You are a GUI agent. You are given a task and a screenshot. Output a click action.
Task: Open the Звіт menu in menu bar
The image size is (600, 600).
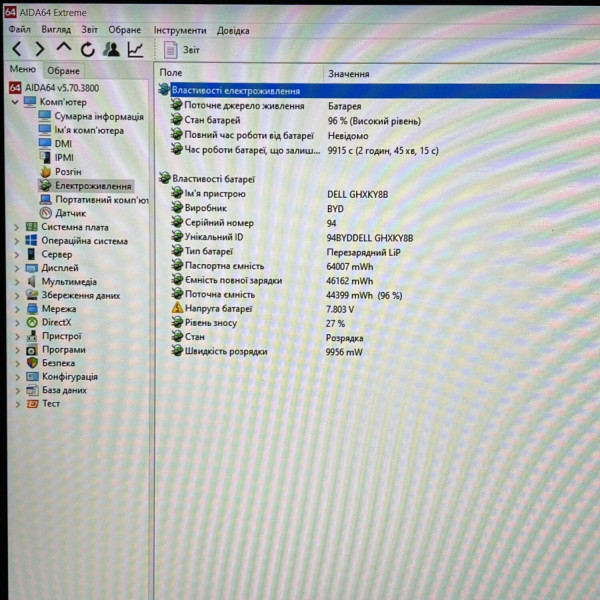pos(90,30)
